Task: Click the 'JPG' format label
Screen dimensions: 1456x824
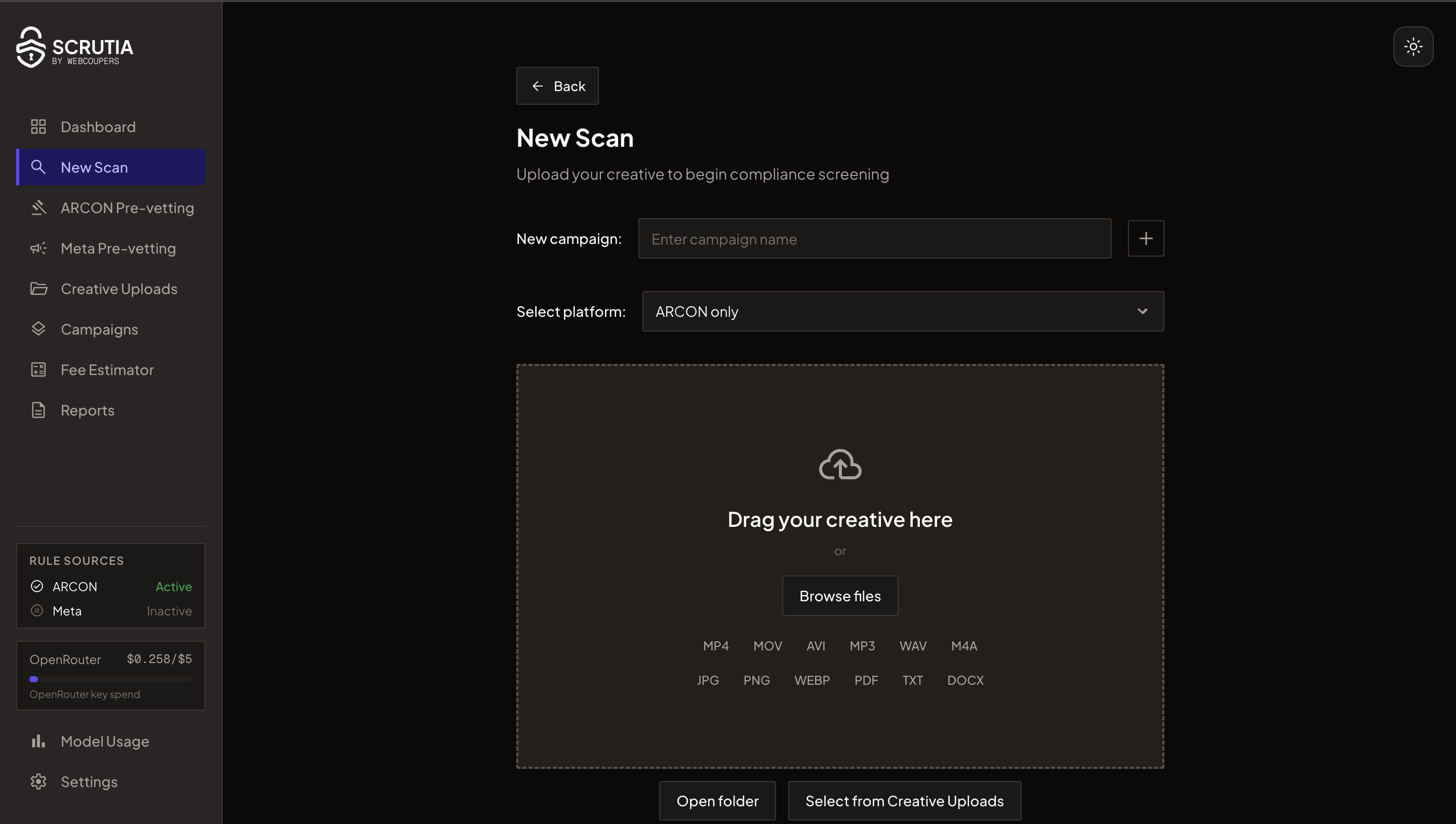Action: click(708, 680)
